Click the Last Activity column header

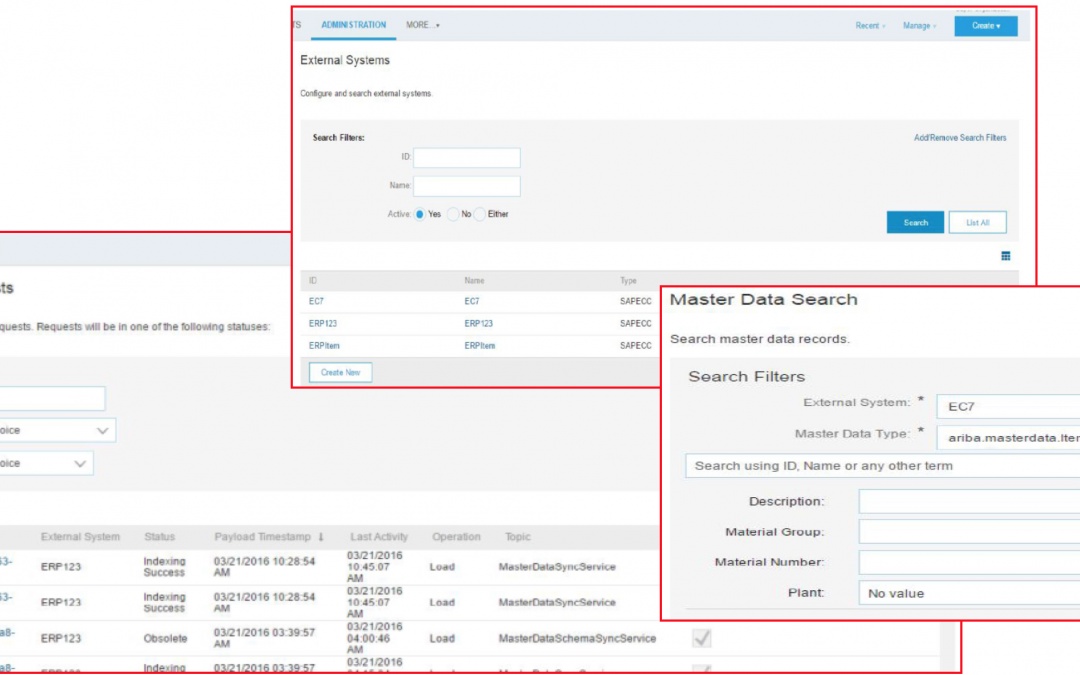pos(379,537)
